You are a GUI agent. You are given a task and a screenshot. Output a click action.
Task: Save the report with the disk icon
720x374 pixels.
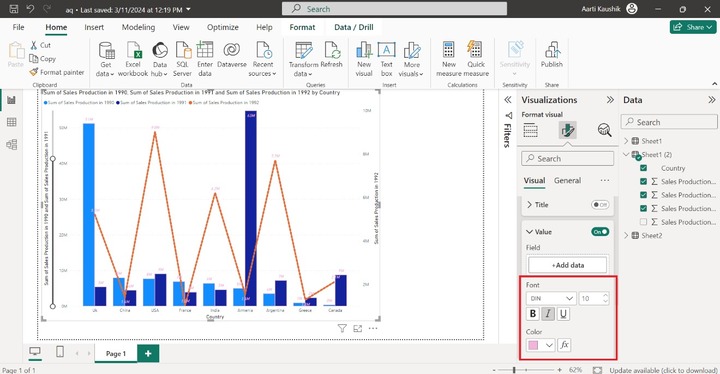14,9
